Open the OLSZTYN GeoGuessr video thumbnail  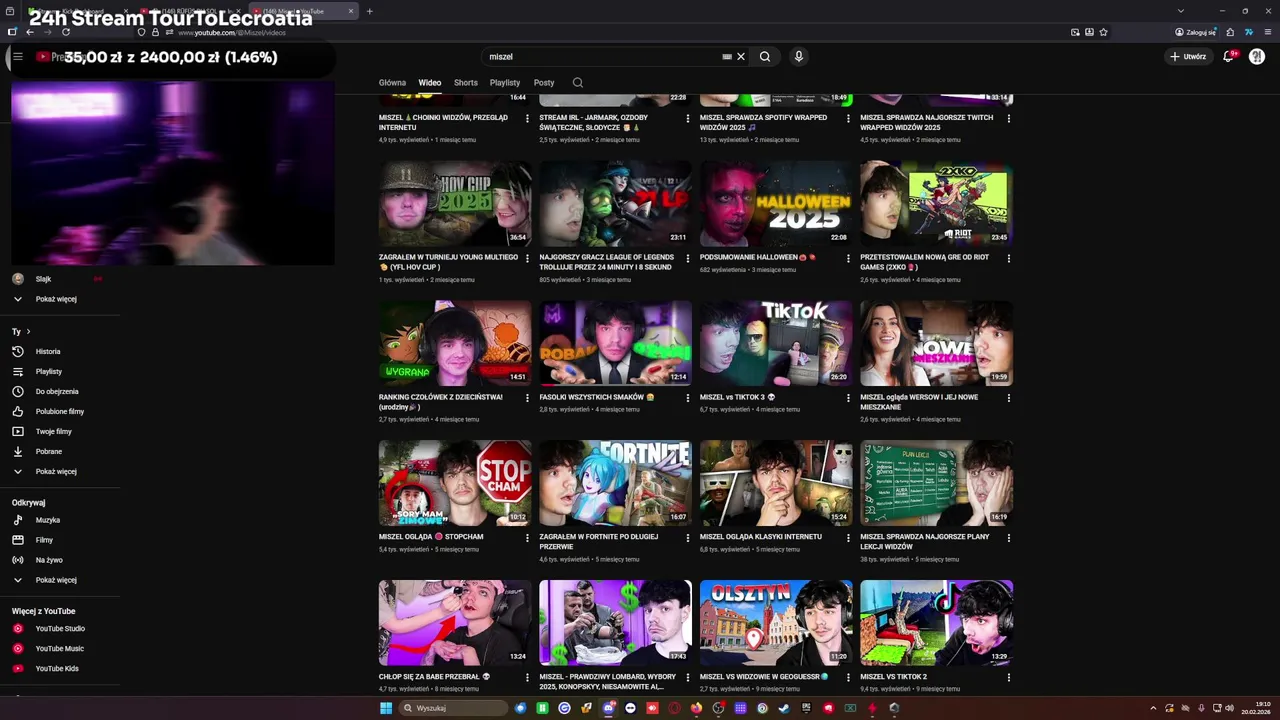[776, 623]
